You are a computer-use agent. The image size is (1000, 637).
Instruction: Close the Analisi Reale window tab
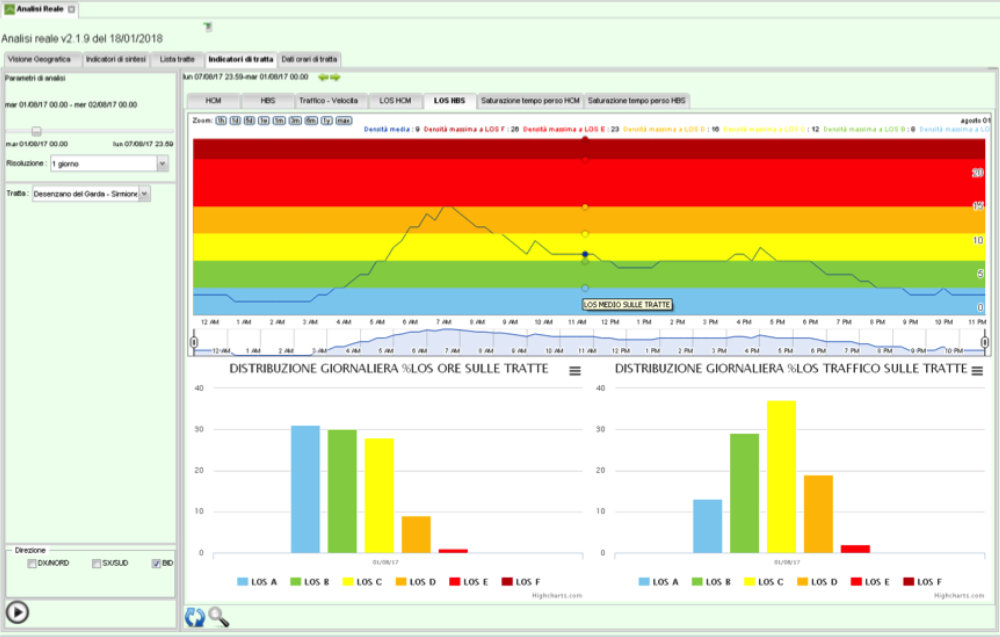click(71, 10)
